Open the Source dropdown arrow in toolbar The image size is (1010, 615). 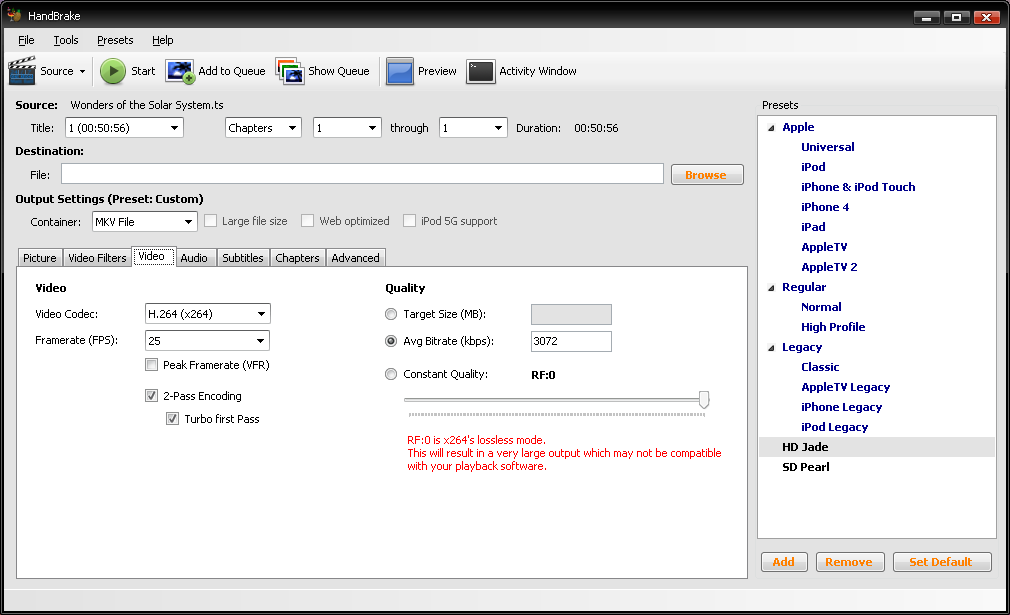pos(82,71)
